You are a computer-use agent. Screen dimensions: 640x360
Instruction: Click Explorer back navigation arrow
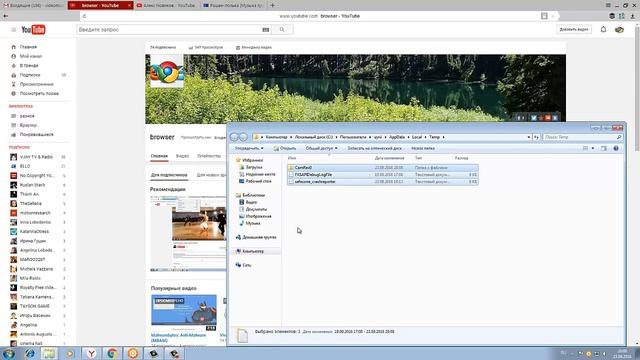coord(234,137)
